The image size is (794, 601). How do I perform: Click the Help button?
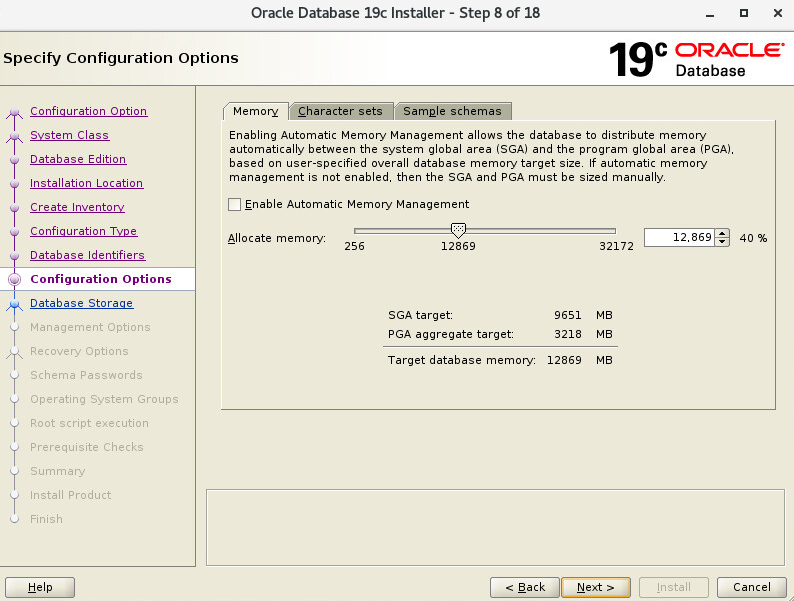(x=40, y=587)
